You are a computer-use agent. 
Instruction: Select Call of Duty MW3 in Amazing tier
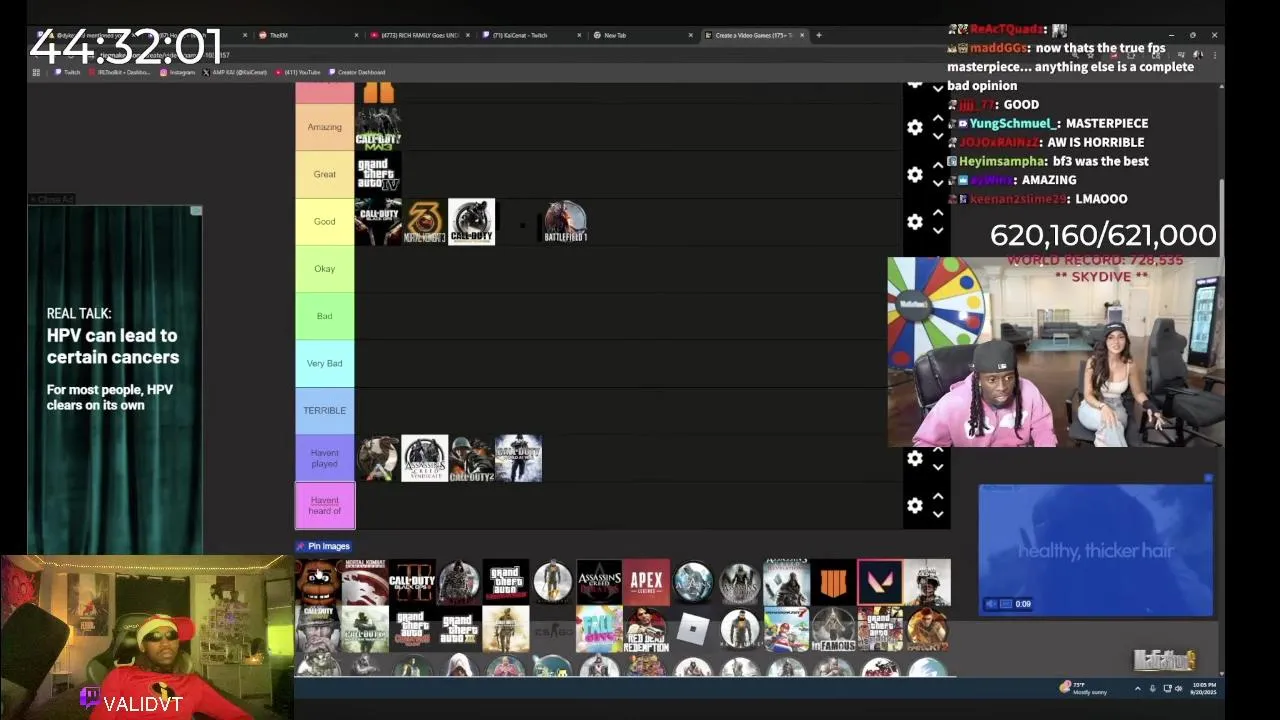378,127
